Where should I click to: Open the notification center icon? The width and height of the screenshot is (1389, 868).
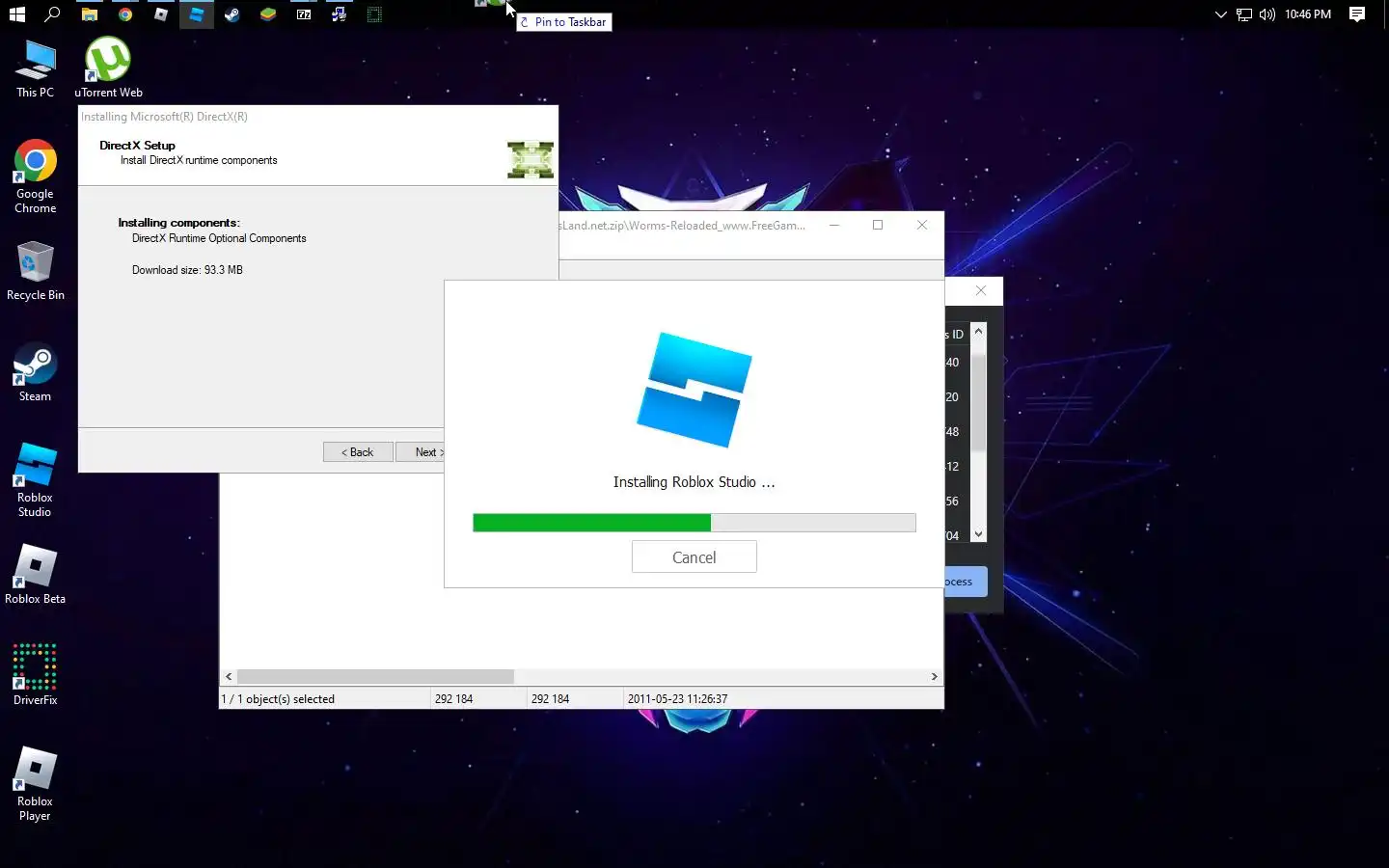coord(1357,14)
